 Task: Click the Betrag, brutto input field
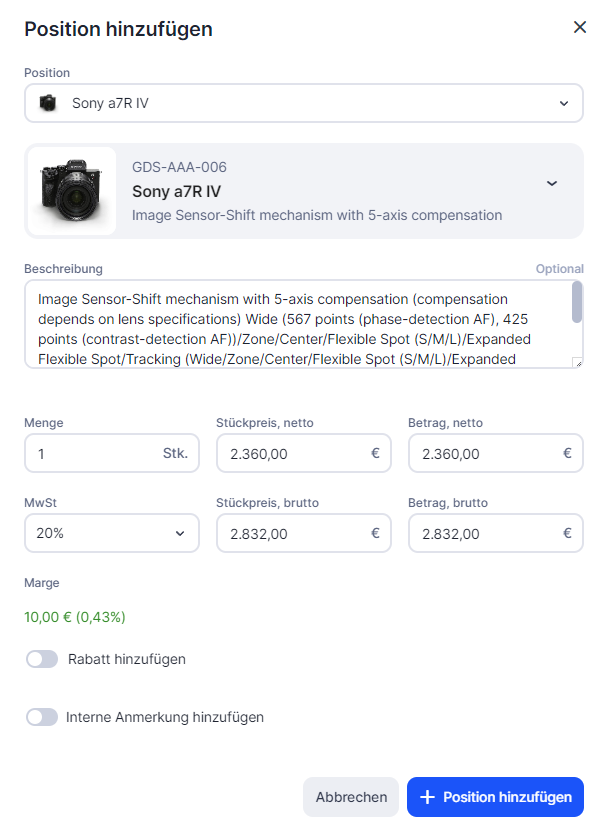[x=496, y=533]
